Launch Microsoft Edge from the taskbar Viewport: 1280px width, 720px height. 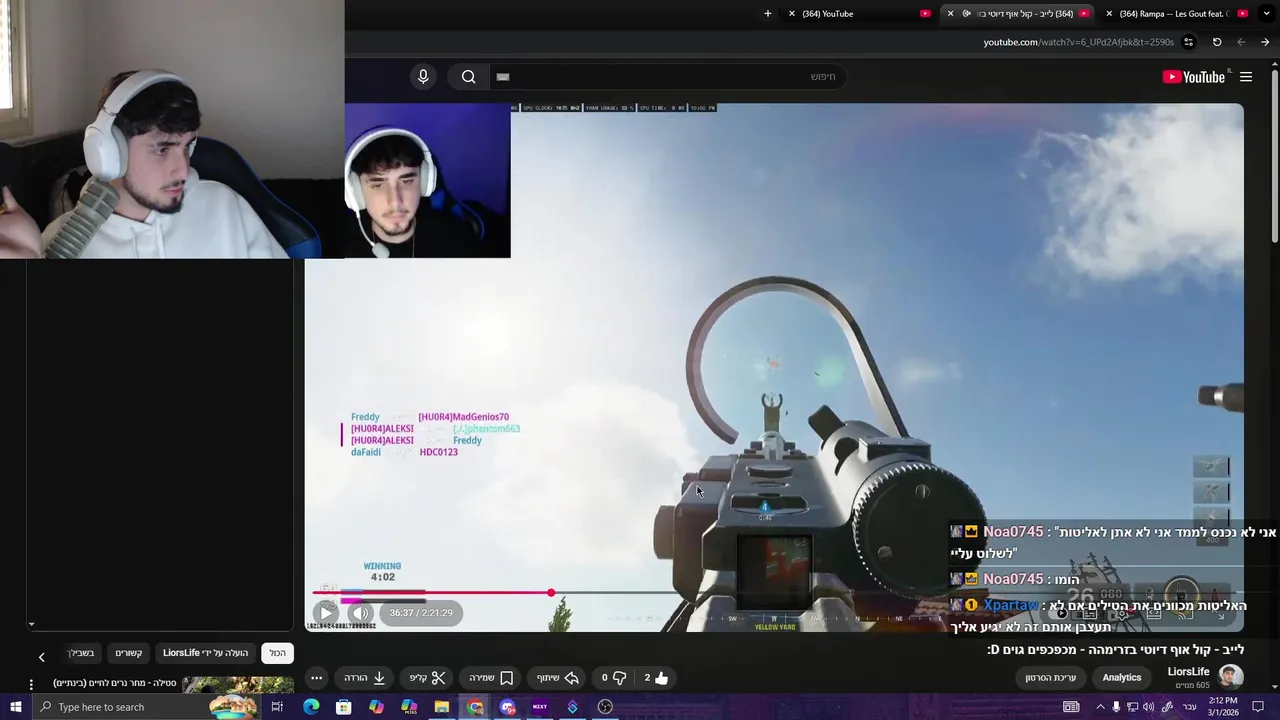coord(311,707)
